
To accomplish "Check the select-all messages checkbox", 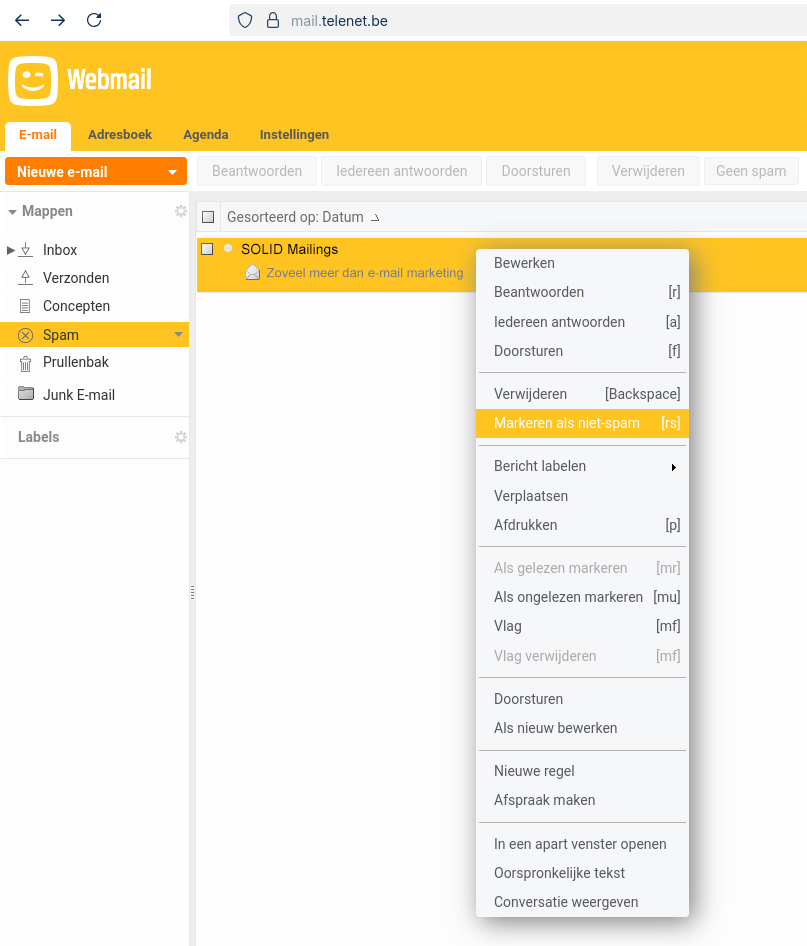I will (208, 217).
